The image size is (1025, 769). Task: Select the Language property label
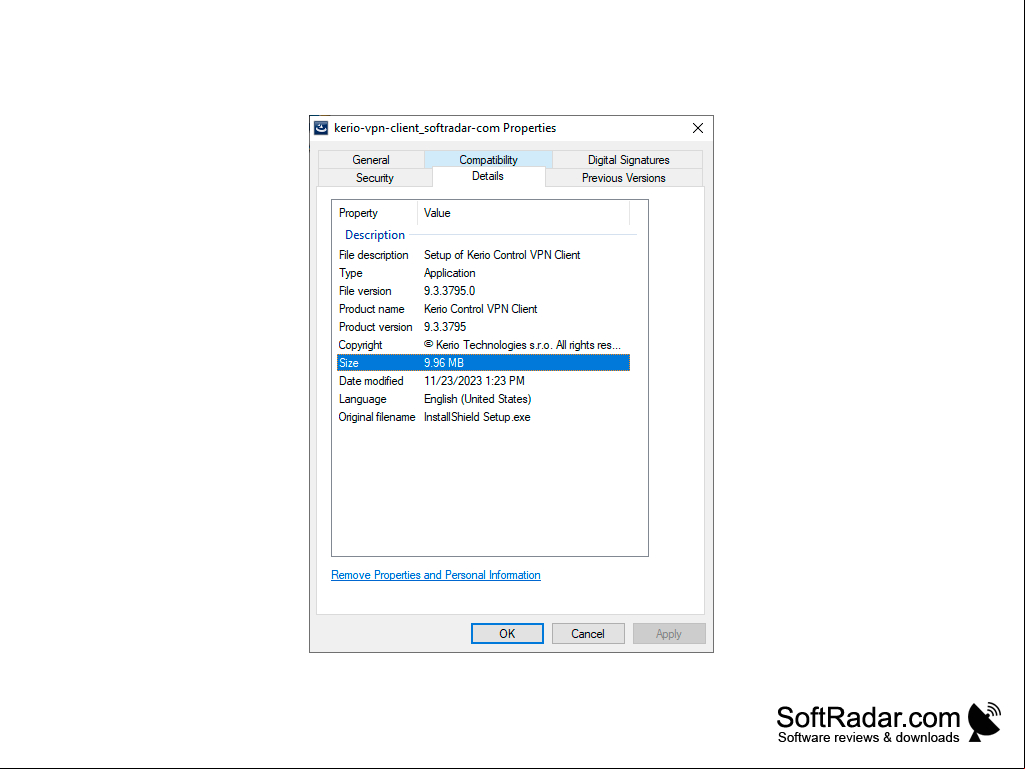[x=362, y=399]
